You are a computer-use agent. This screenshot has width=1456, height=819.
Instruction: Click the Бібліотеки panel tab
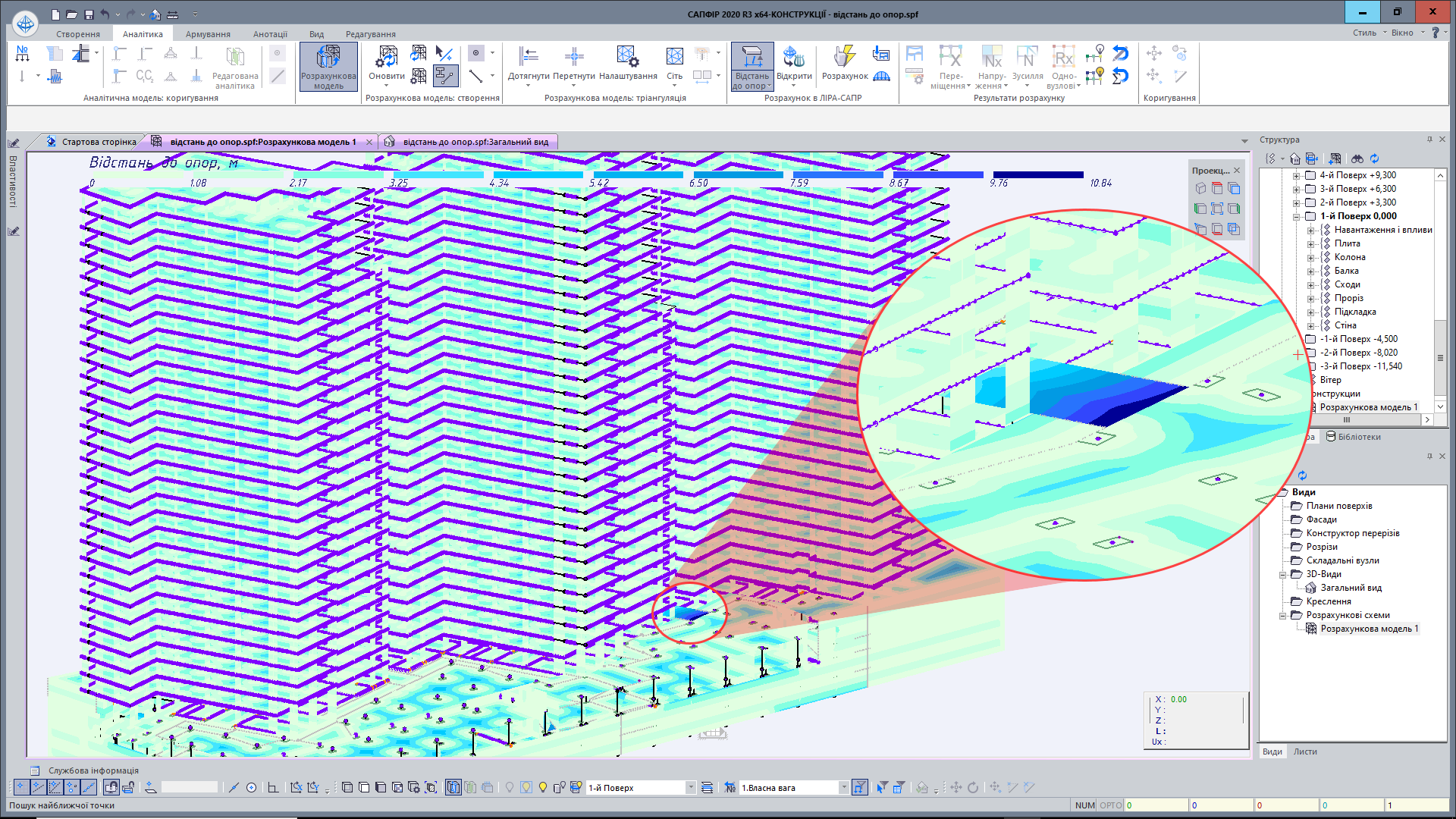point(1353,437)
